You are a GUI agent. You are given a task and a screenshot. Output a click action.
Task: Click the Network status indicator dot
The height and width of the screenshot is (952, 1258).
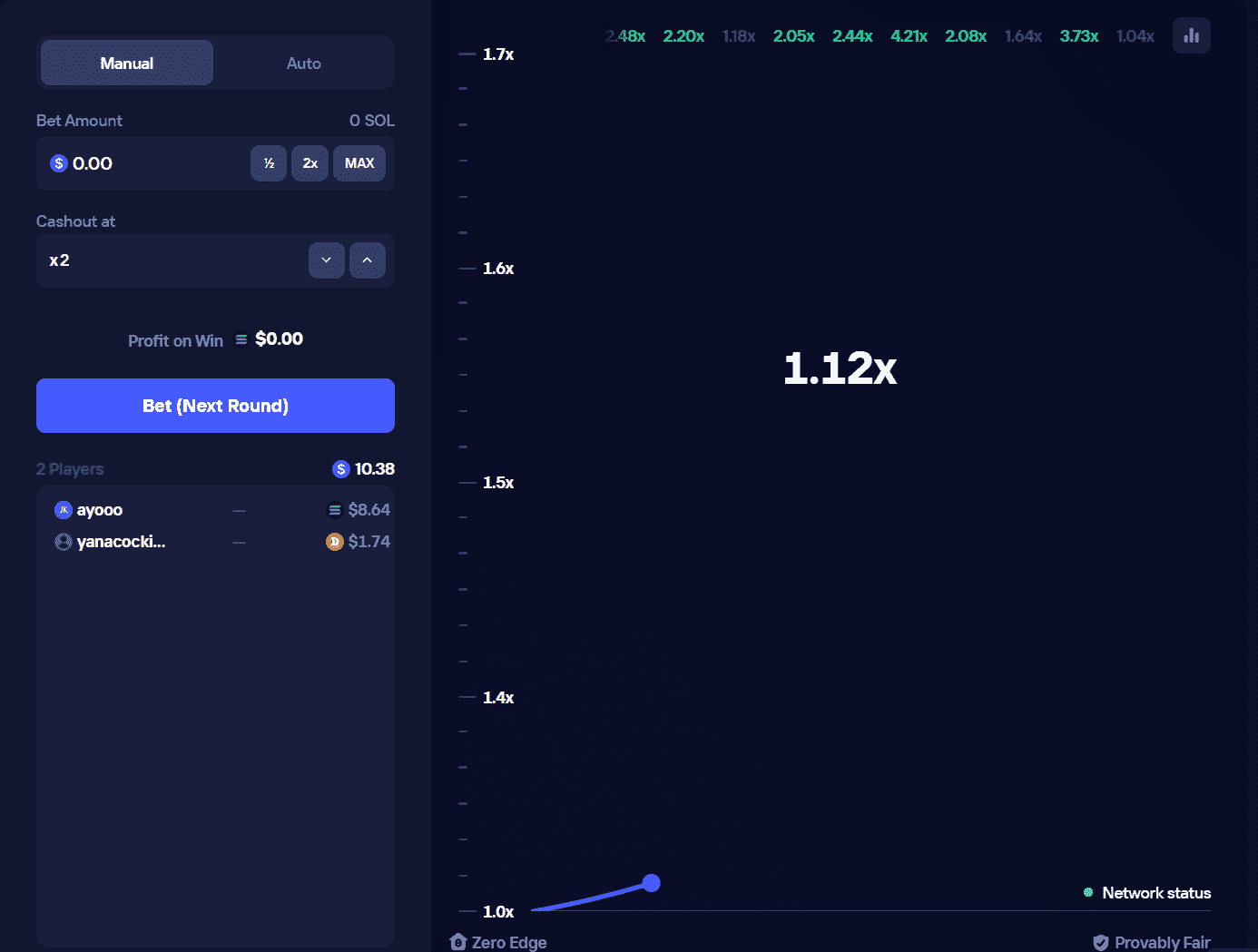point(1087,893)
